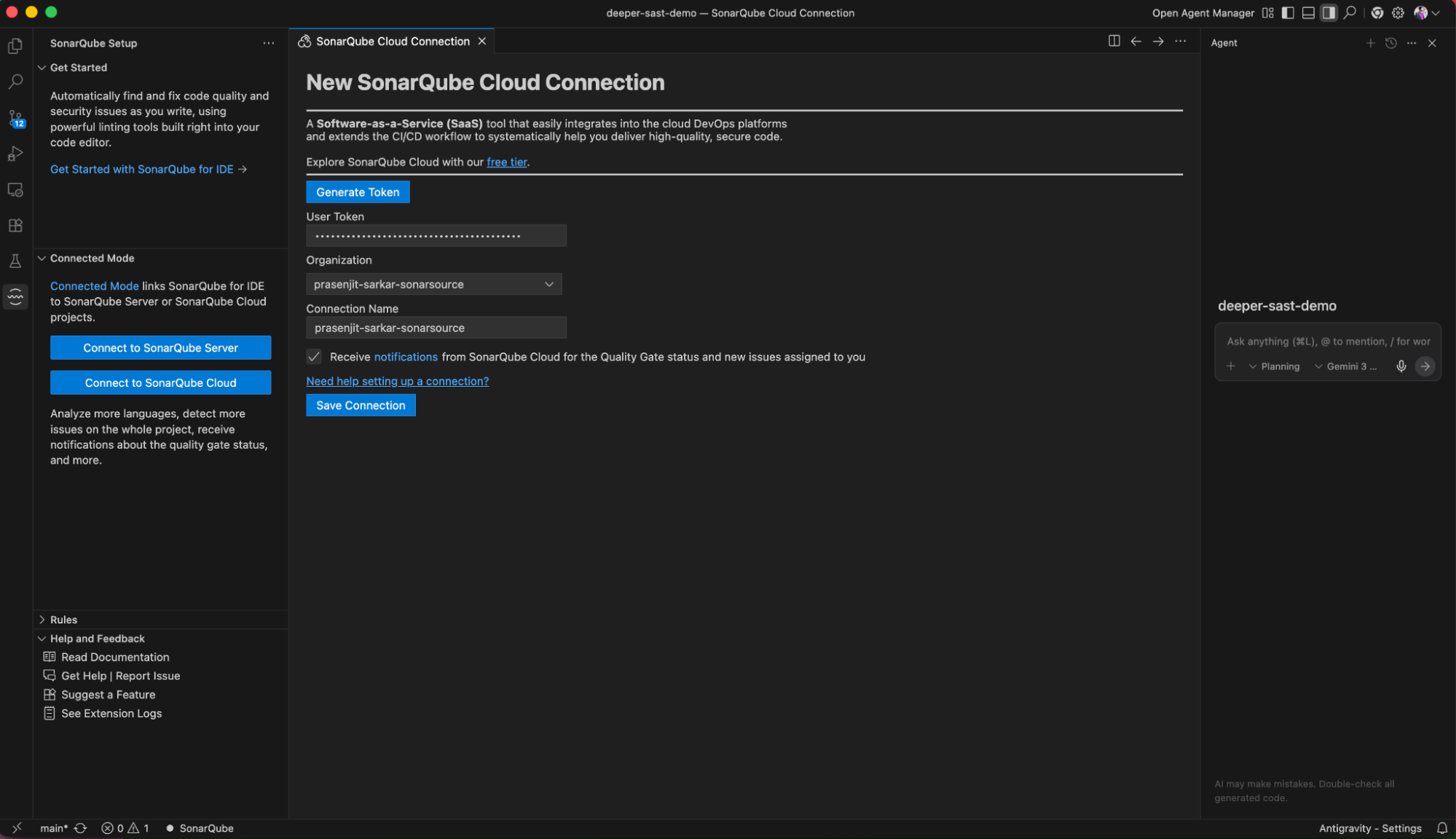Screen dimensions: 1456x839
Task: Toggle the bottom panel layout icon
Action: [x=1308, y=13]
